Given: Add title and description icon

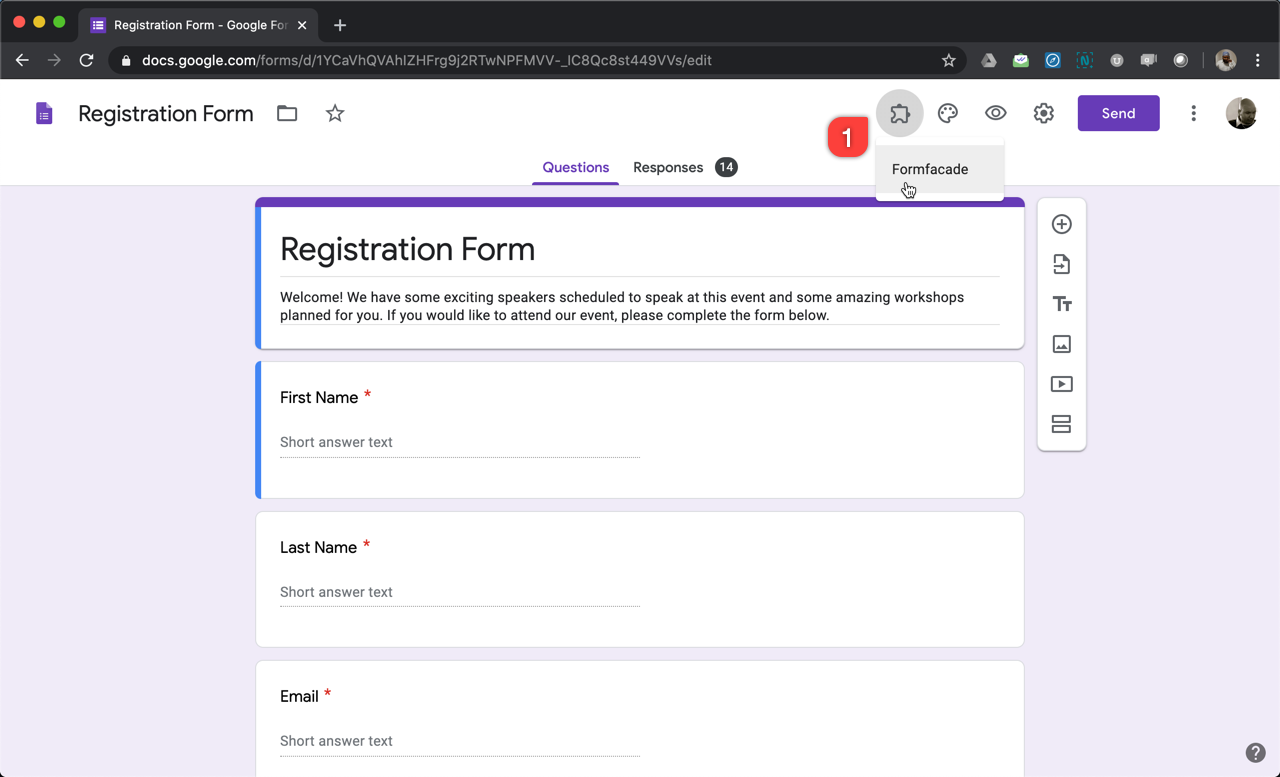Looking at the screenshot, I should click(x=1061, y=304).
